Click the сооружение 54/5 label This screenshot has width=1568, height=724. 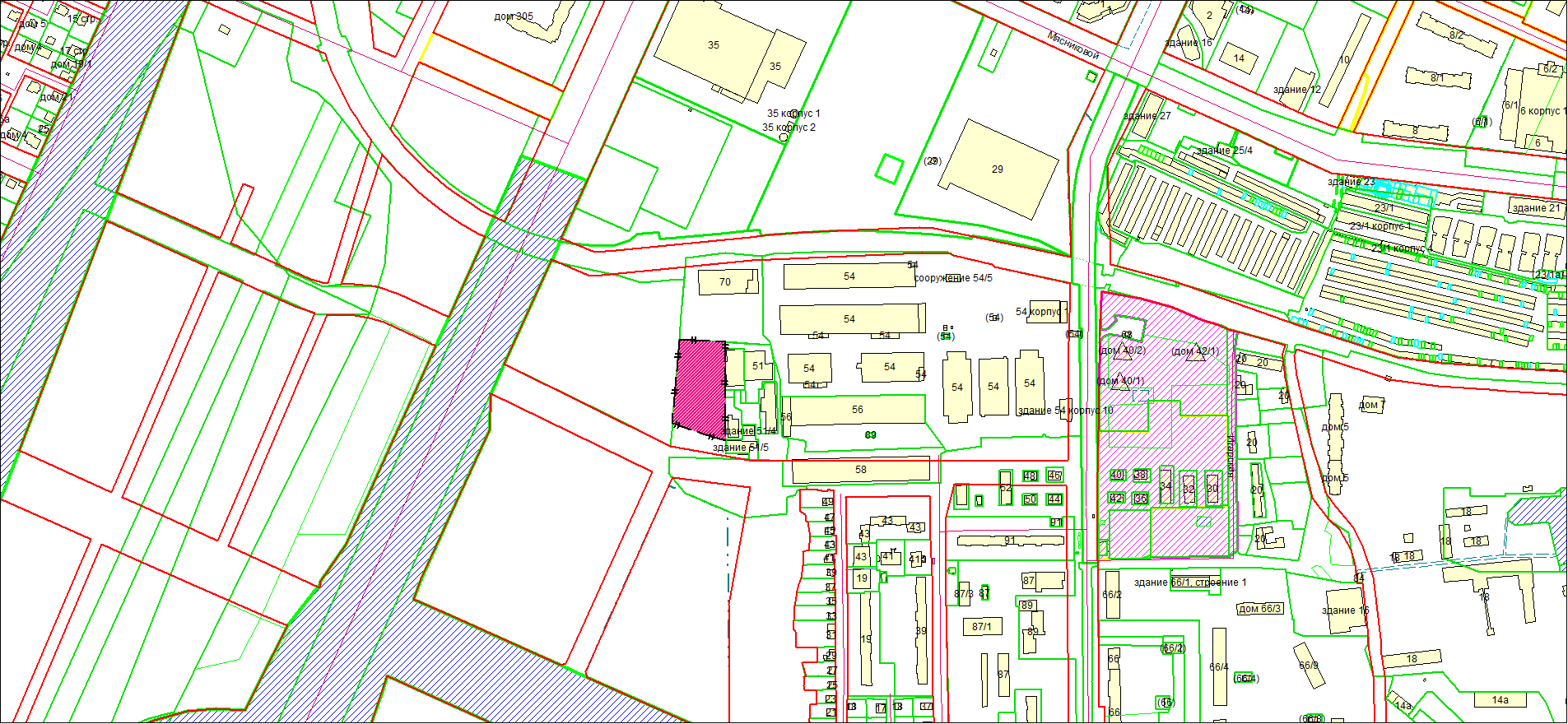coord(953,278)
